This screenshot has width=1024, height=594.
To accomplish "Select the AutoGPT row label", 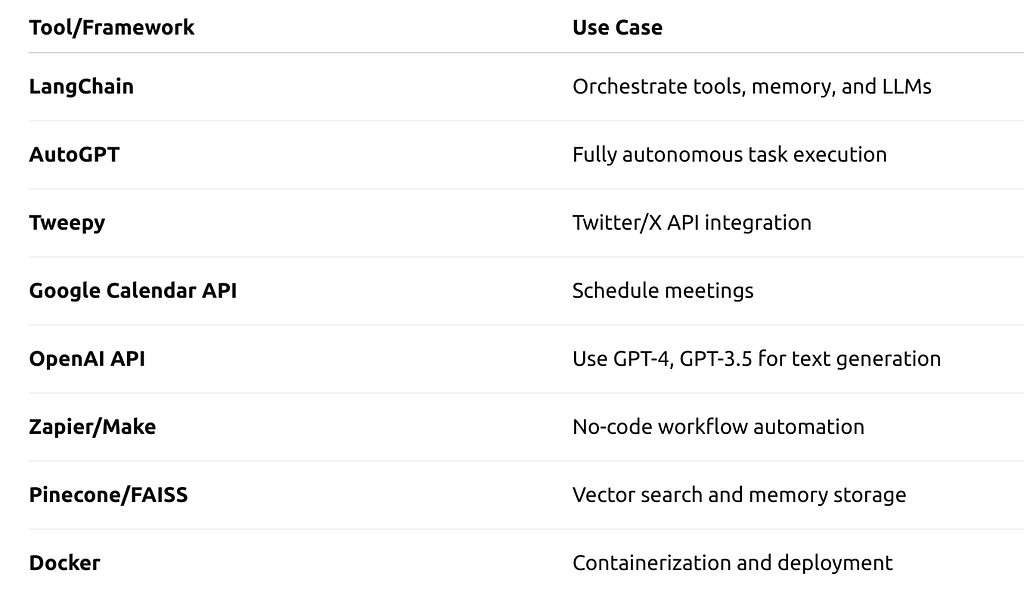I will click(x=74, y=155).
